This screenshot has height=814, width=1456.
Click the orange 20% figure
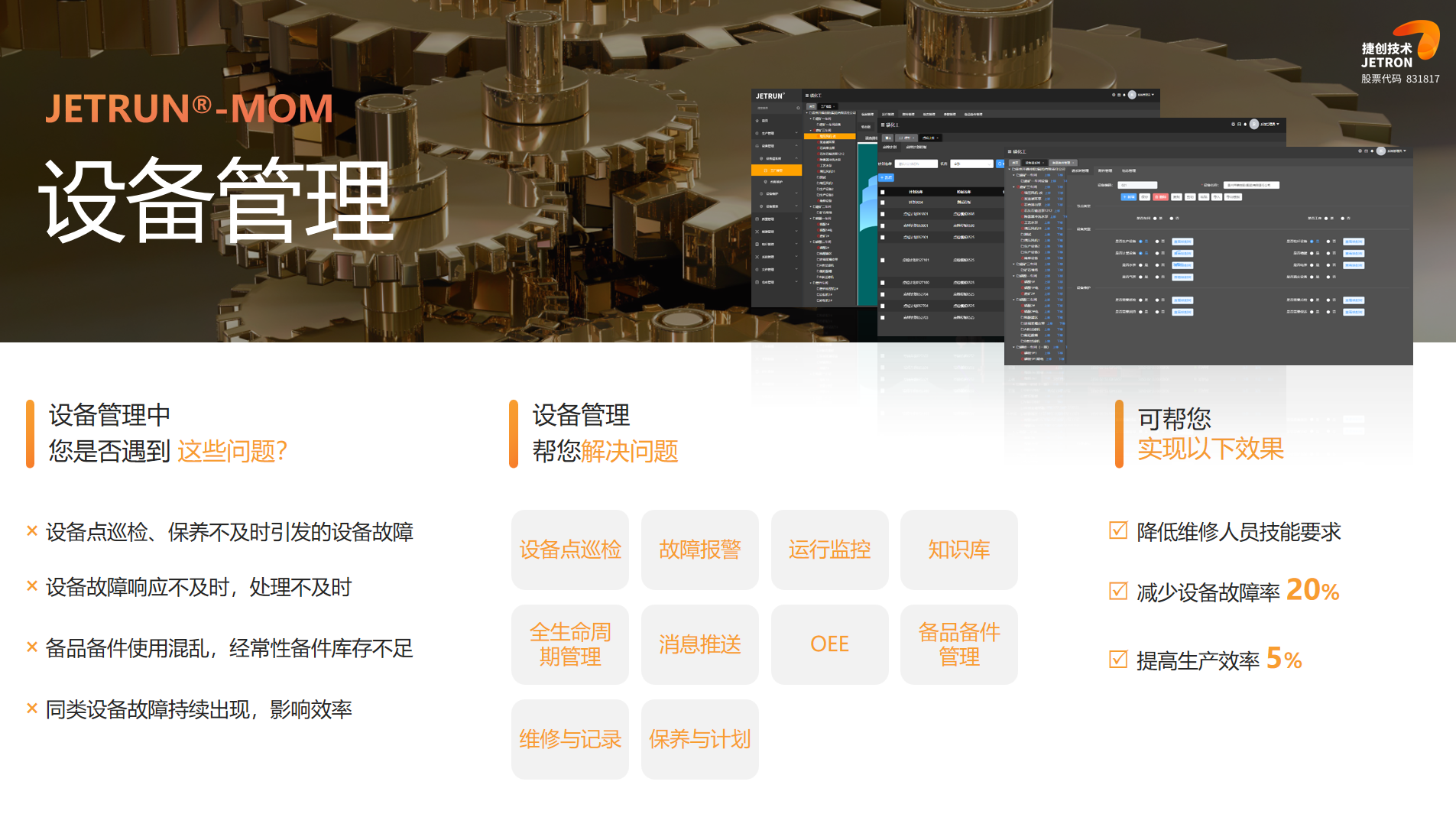(x=1312, y=589)
